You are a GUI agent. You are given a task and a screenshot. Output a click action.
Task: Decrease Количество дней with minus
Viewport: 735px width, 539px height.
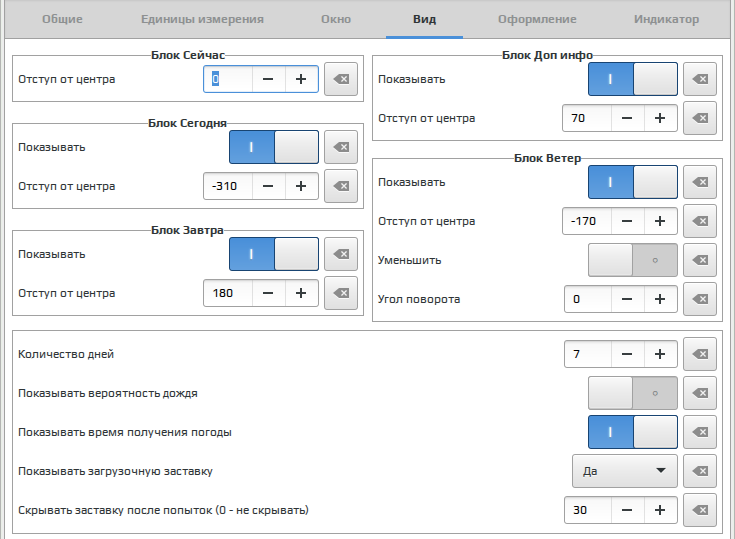pos(627,354)
